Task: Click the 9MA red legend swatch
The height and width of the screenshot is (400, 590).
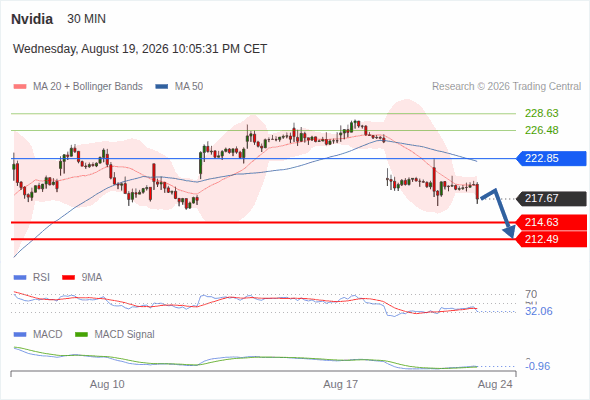Action: pyautogui.click(x=68, y=278)
